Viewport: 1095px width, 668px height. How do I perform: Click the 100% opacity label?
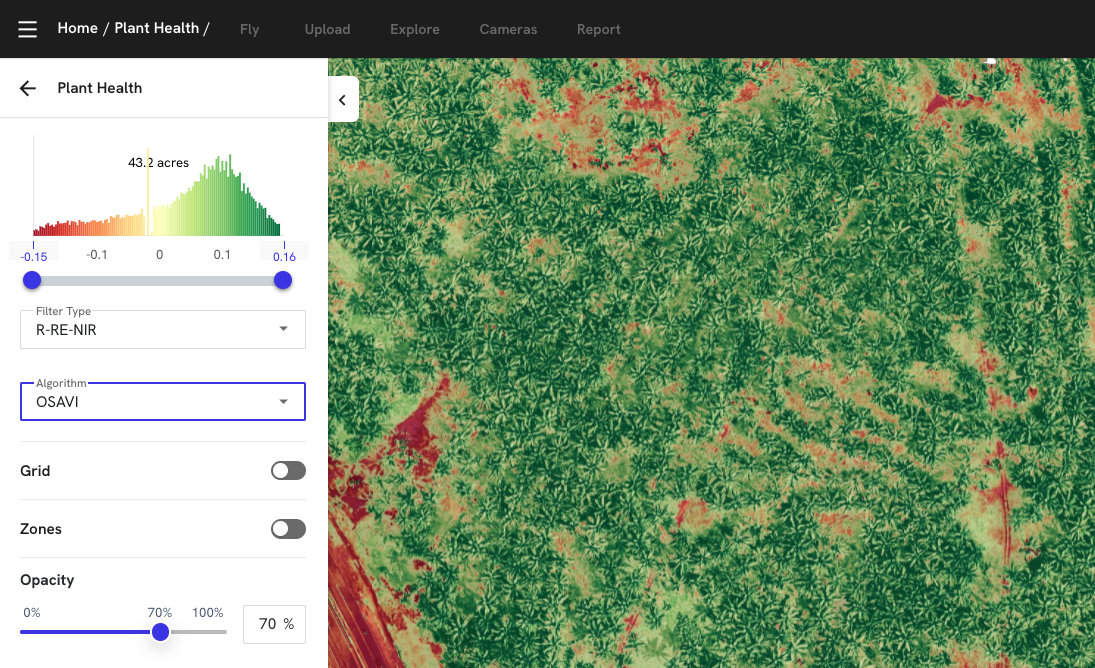[x=208, y=613]
